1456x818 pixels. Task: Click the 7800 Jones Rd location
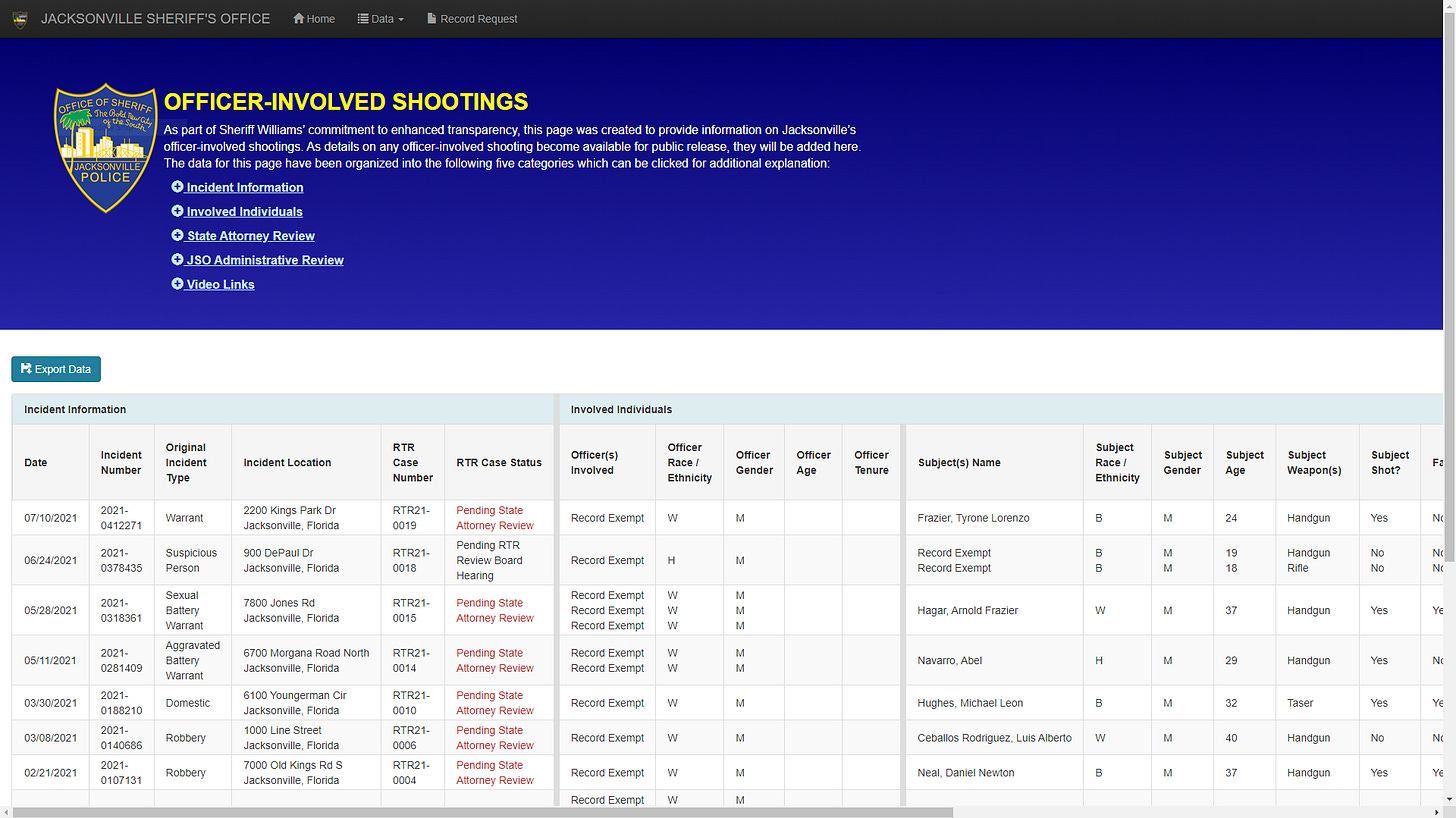tap(306, 610)
